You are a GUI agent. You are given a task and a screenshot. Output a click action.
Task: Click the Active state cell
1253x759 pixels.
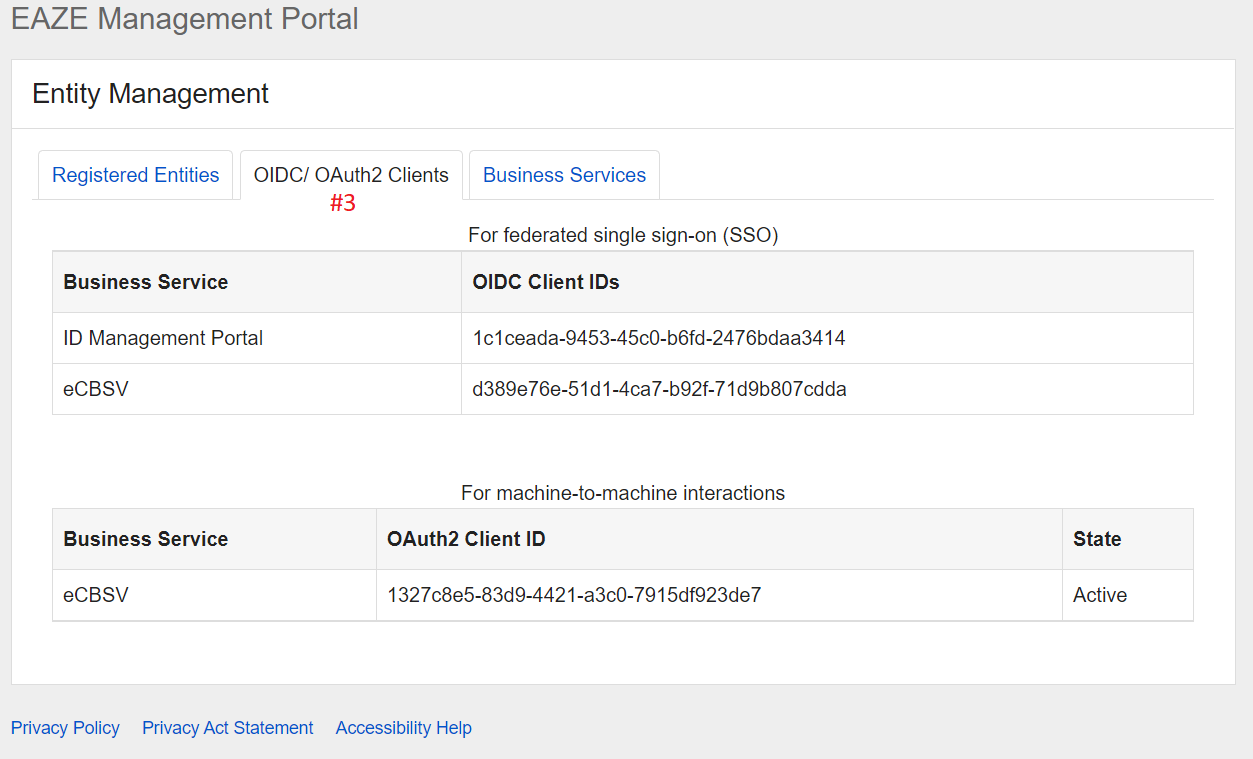(x=1100, y=595)
